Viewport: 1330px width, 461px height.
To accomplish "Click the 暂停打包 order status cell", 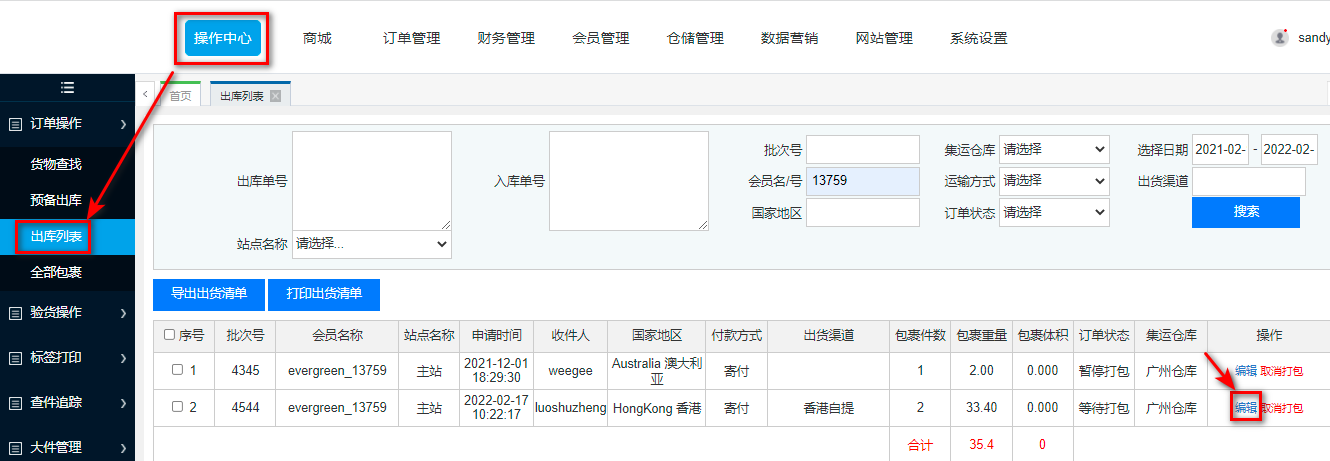I will pos(1104,371).
